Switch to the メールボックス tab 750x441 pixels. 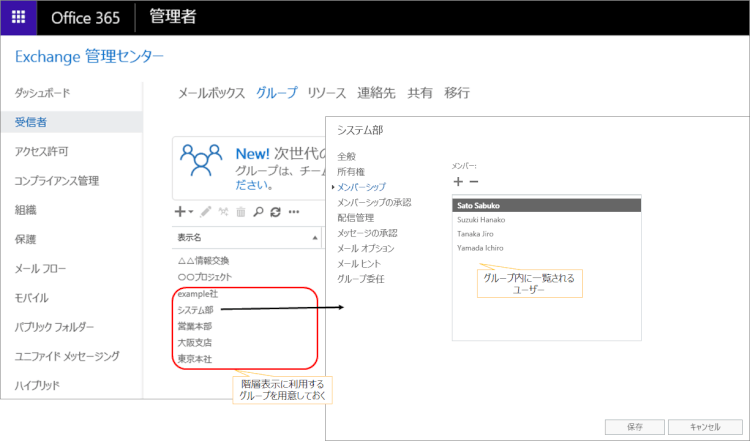click(211, 93)
